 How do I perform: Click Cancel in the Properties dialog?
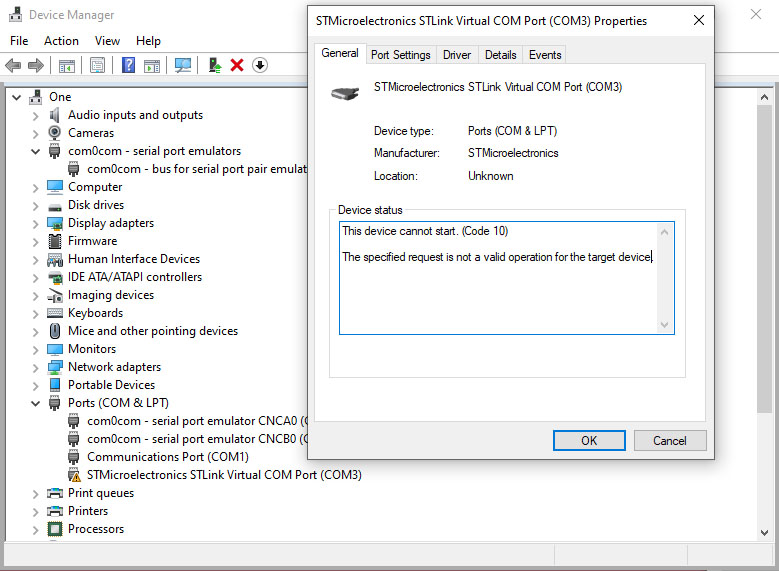click(x=670, y=441)
